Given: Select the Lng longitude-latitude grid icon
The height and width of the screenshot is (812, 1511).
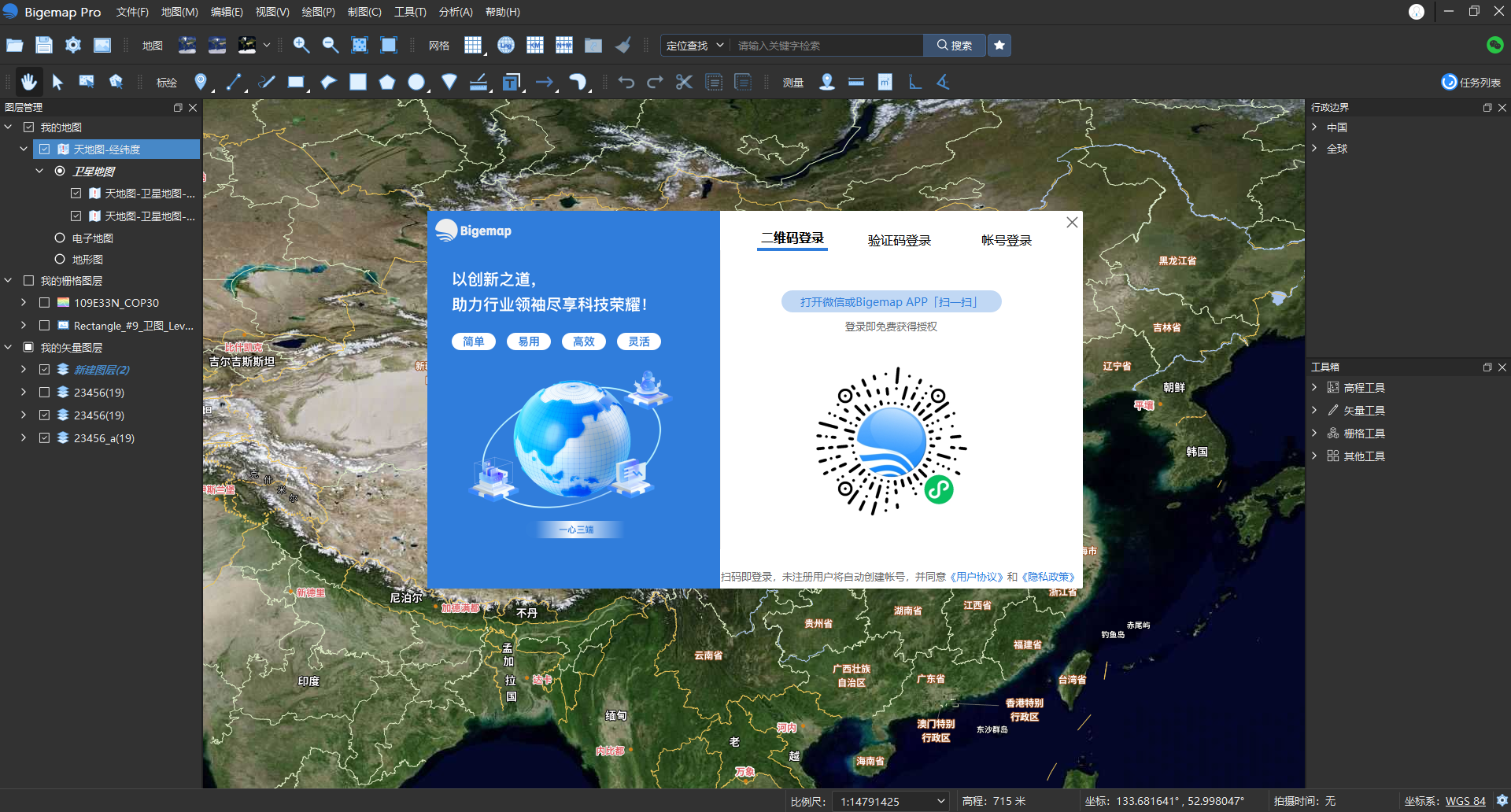Looking at the screenshot, I should [x=506, y=46].
